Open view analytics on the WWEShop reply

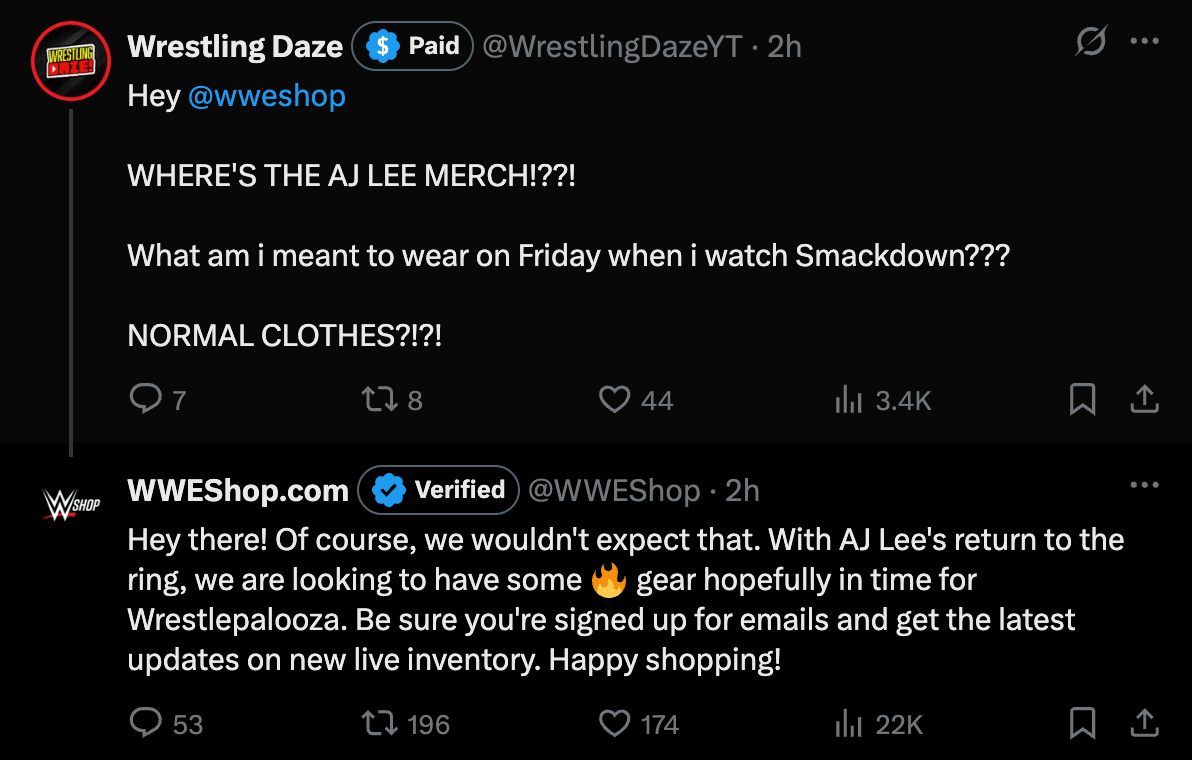tap(848, 723)
